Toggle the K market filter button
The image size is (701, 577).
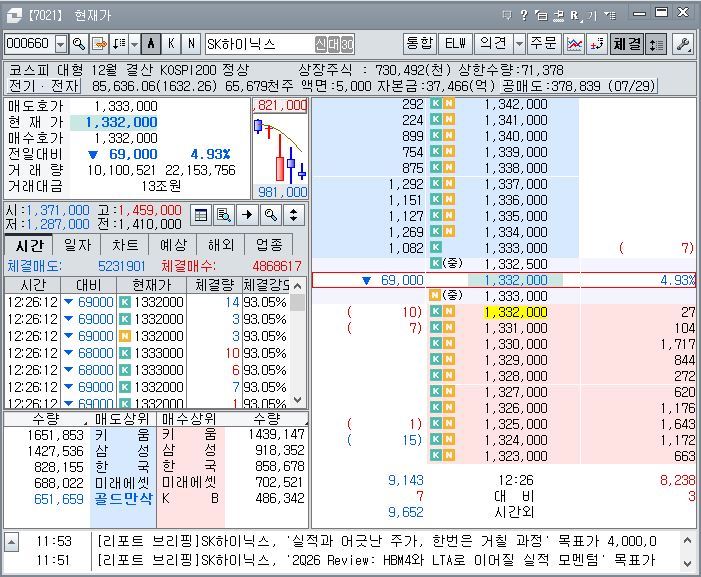[x=171, y=44]
